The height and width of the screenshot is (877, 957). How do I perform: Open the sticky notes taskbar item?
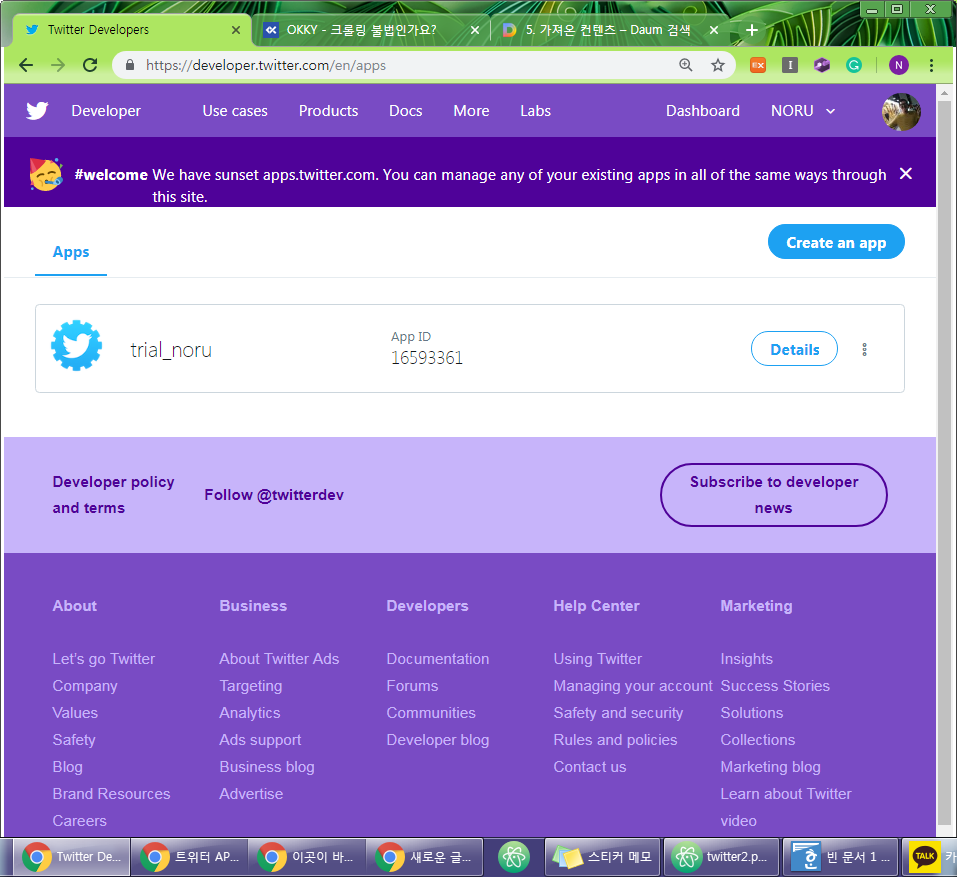point(603,857)
